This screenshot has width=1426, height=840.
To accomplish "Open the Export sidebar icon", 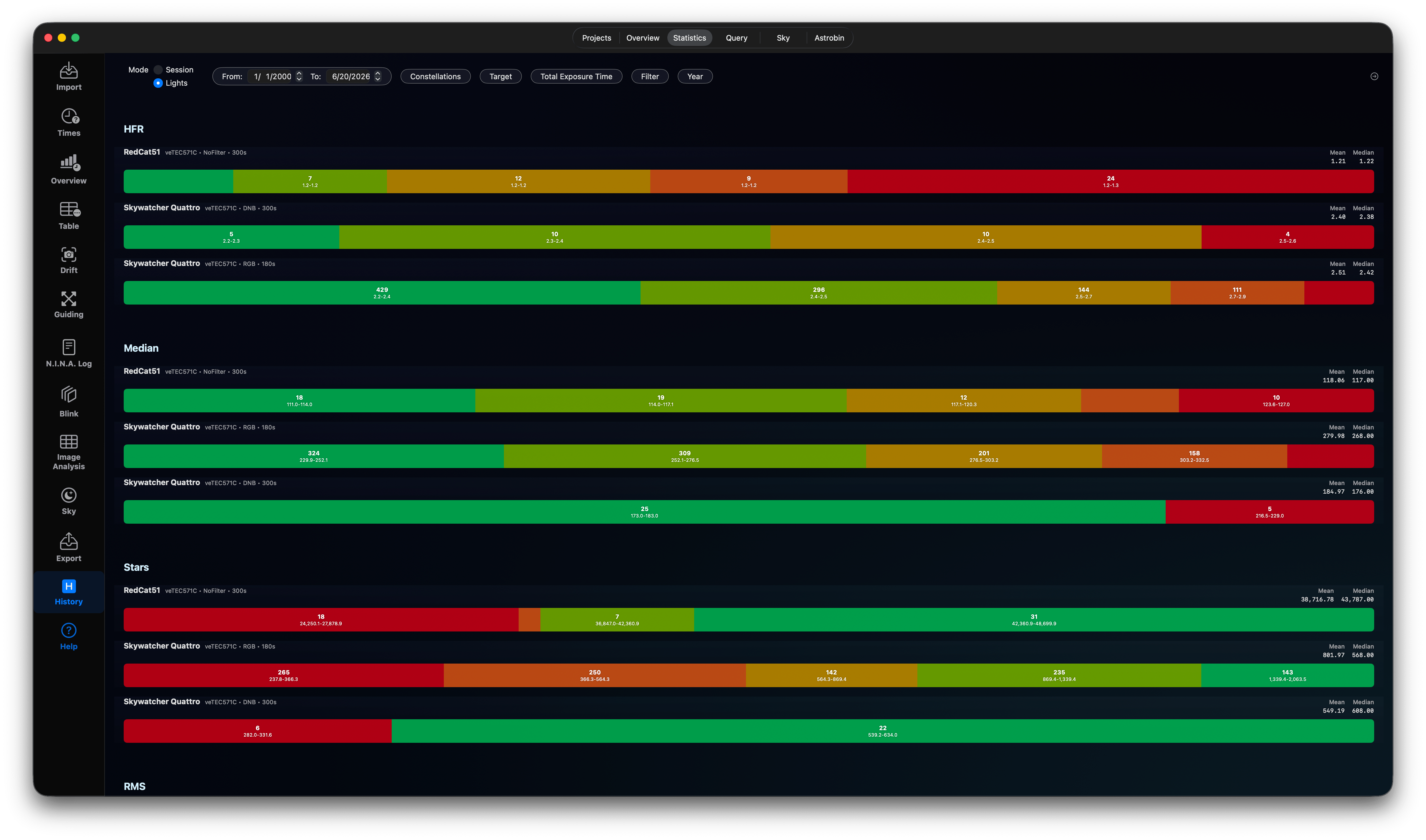I will pyautogui.click(x=68, y=547).
